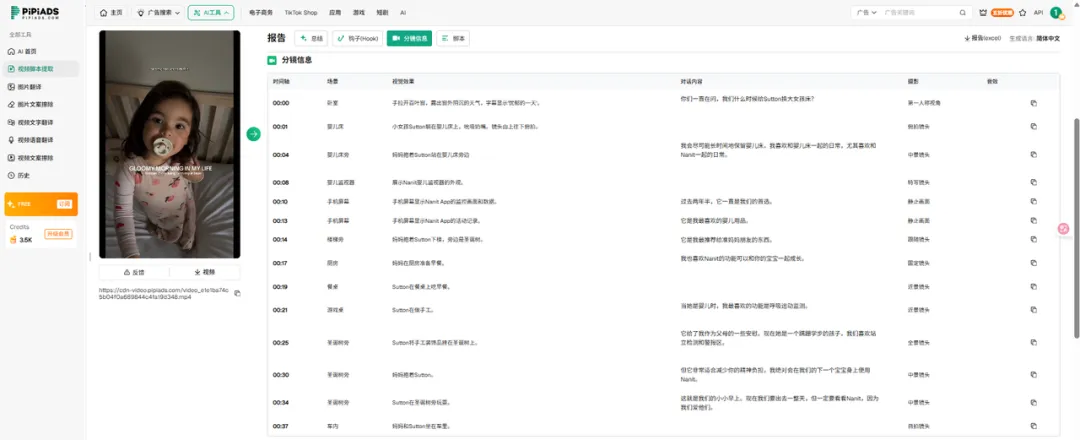Go to 主页 home button
This screenshot has width=1080, height=440.
(x=111, y=12)
